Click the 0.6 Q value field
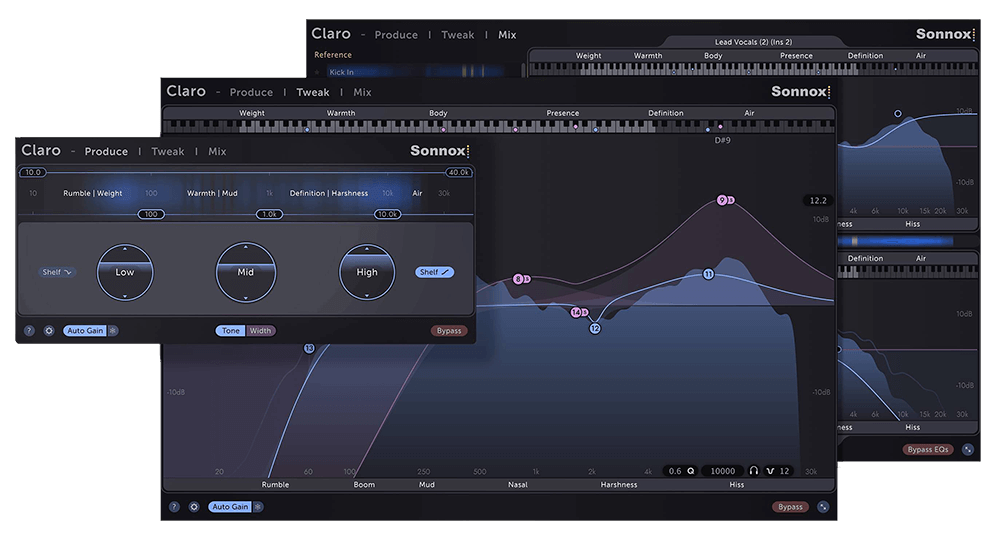 (x=674, y=471)
